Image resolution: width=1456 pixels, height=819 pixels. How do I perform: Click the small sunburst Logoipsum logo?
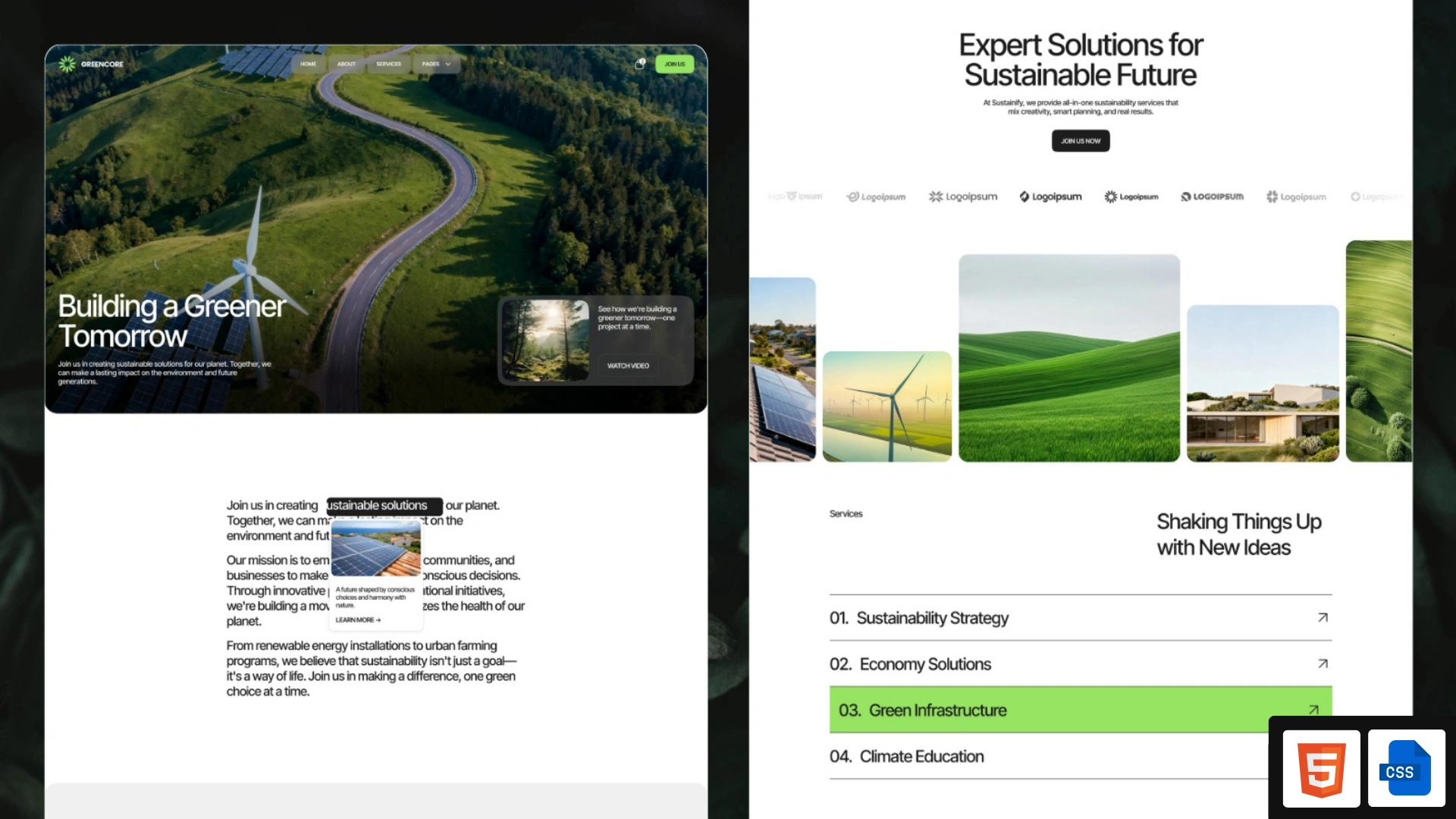(x=1131, y=196)
